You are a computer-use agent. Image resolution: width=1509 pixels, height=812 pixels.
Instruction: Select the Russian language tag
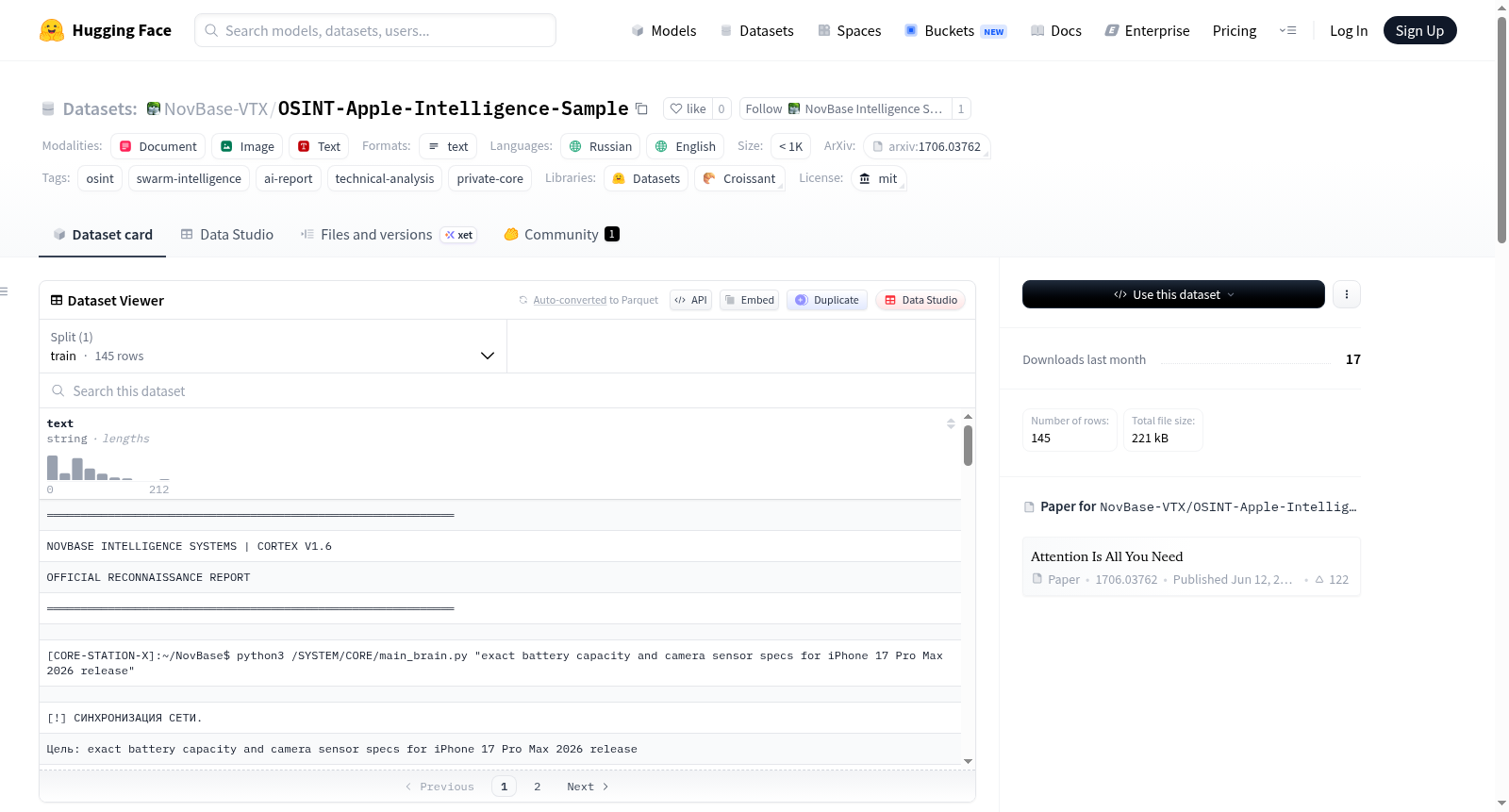(601, 146)
